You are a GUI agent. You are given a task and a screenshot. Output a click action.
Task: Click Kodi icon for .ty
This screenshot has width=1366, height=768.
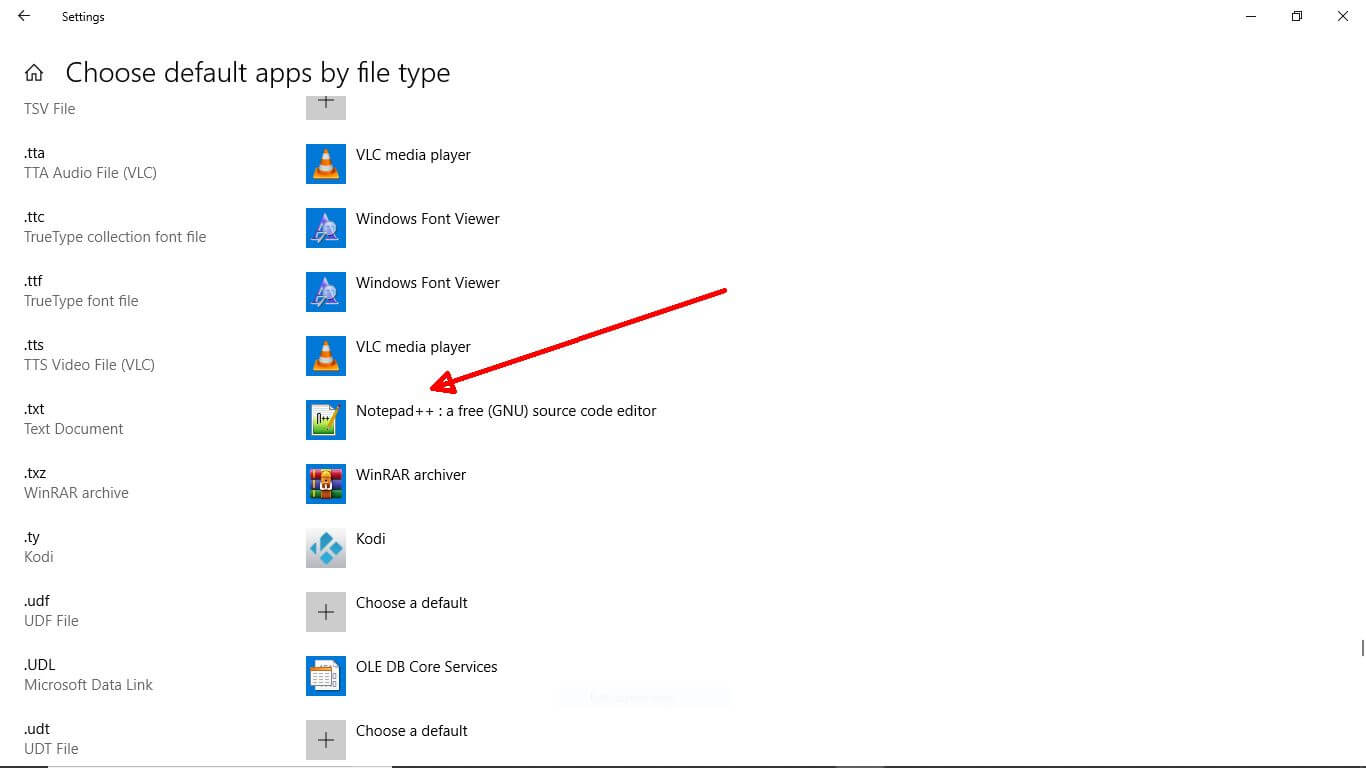pyautogui.click(x=326, y=548)
